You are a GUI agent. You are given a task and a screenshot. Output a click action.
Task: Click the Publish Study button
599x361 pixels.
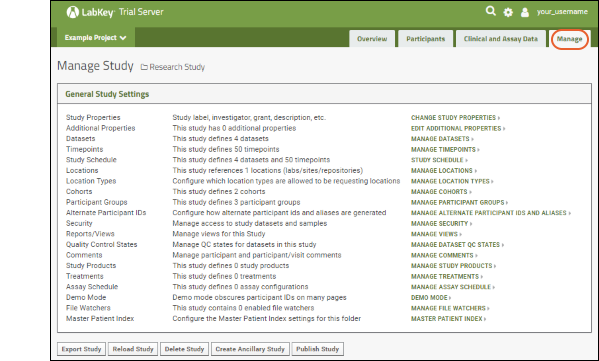[x=317, y=349]
